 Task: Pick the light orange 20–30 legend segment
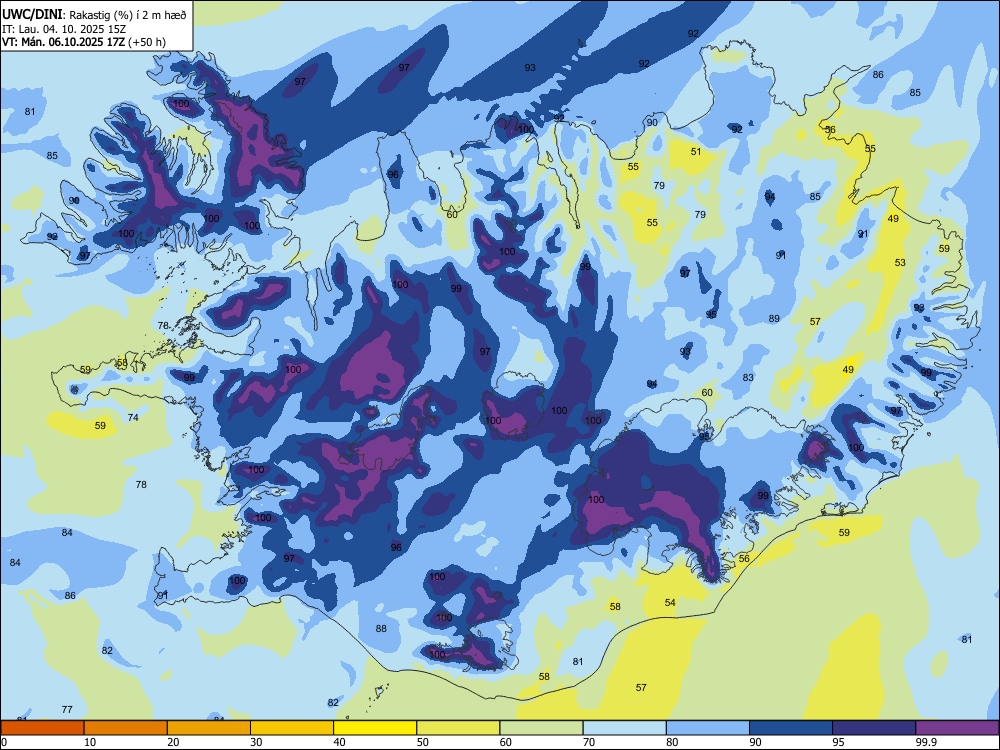pos(209,728)
